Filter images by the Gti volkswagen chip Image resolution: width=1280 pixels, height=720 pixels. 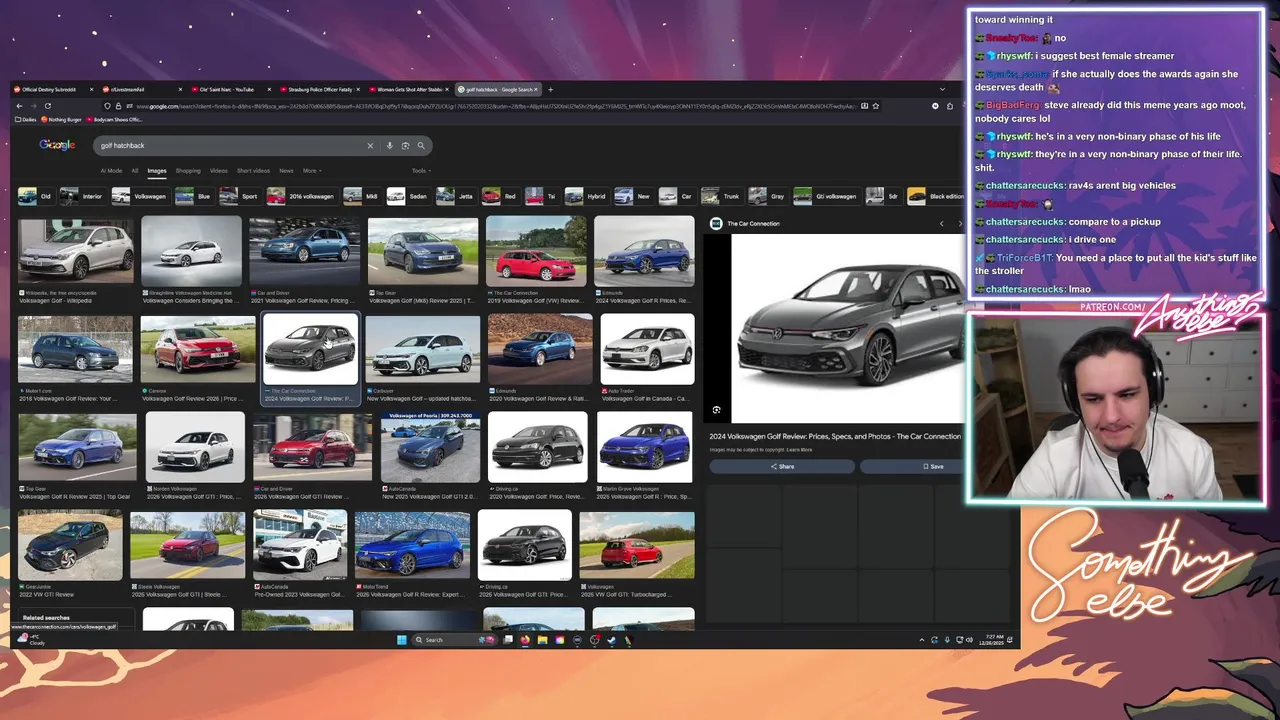point(826,196)
